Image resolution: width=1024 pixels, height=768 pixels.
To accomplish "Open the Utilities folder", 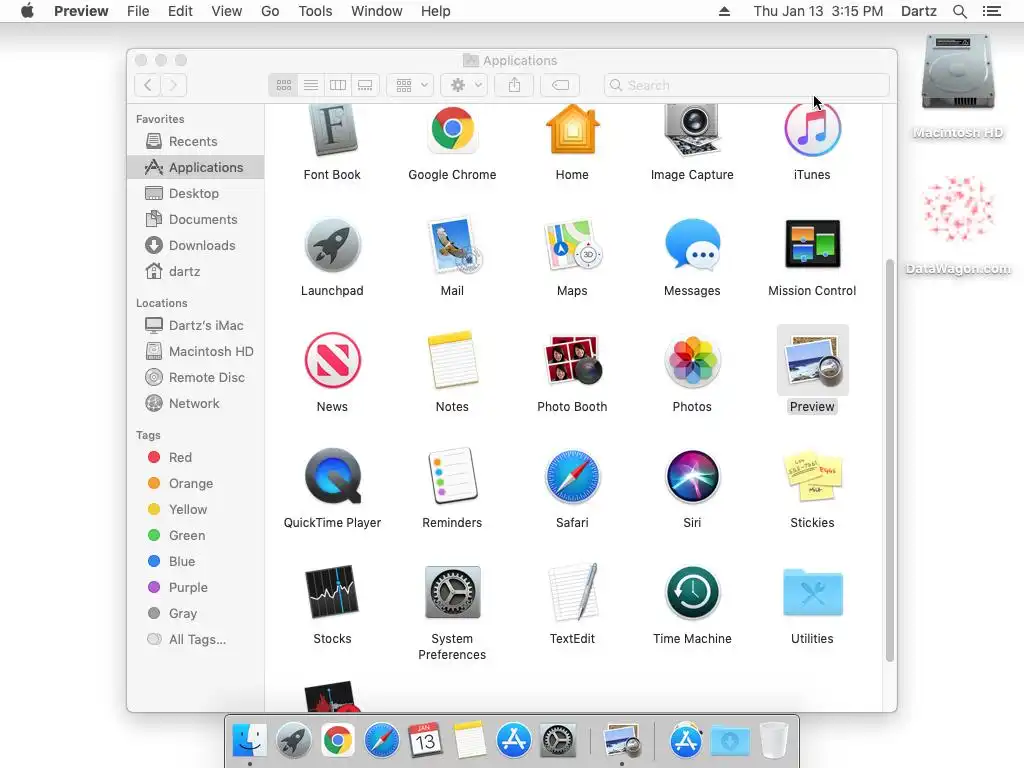I will (812, 592).
